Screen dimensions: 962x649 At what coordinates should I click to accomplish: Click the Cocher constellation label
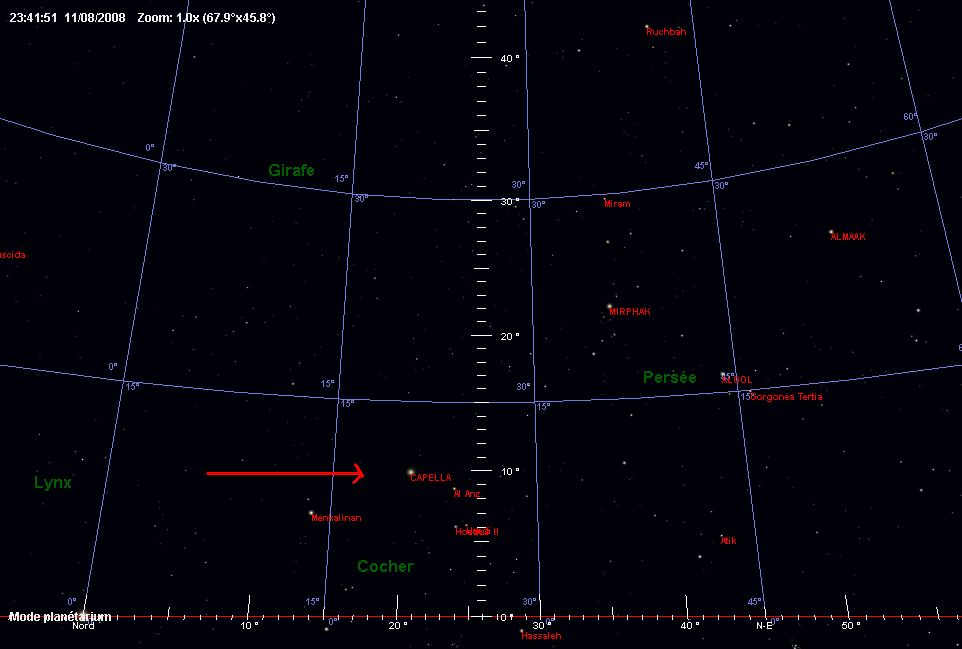point(385,567)
